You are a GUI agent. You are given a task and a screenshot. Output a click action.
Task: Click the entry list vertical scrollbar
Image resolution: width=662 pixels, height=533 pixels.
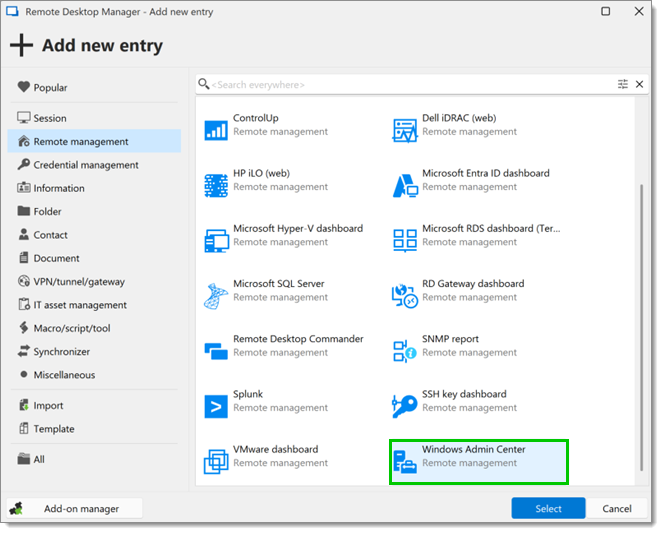(x=641, y=327)
